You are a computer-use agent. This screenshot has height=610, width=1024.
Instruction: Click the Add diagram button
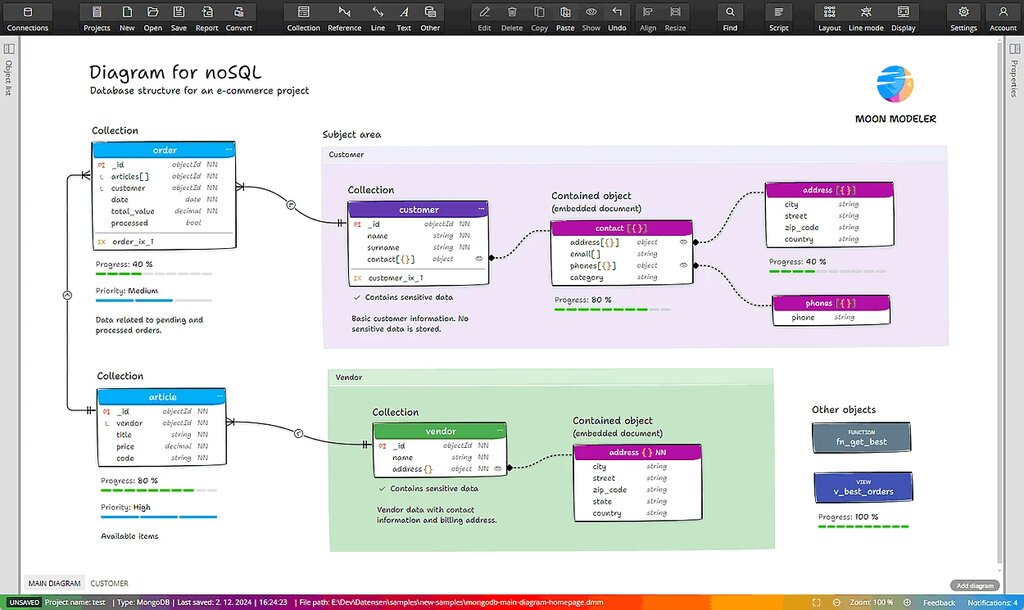(973, 584)
